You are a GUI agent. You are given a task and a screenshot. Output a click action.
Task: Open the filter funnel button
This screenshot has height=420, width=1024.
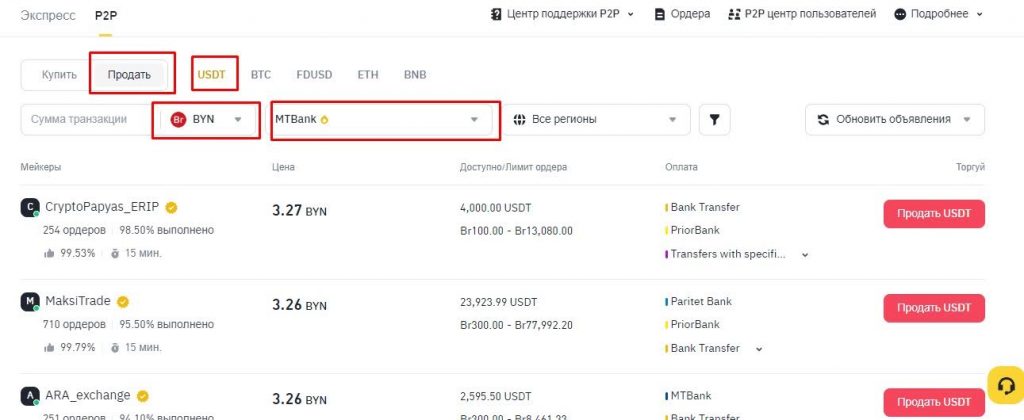pyautogui.click(x=714, y=120)
